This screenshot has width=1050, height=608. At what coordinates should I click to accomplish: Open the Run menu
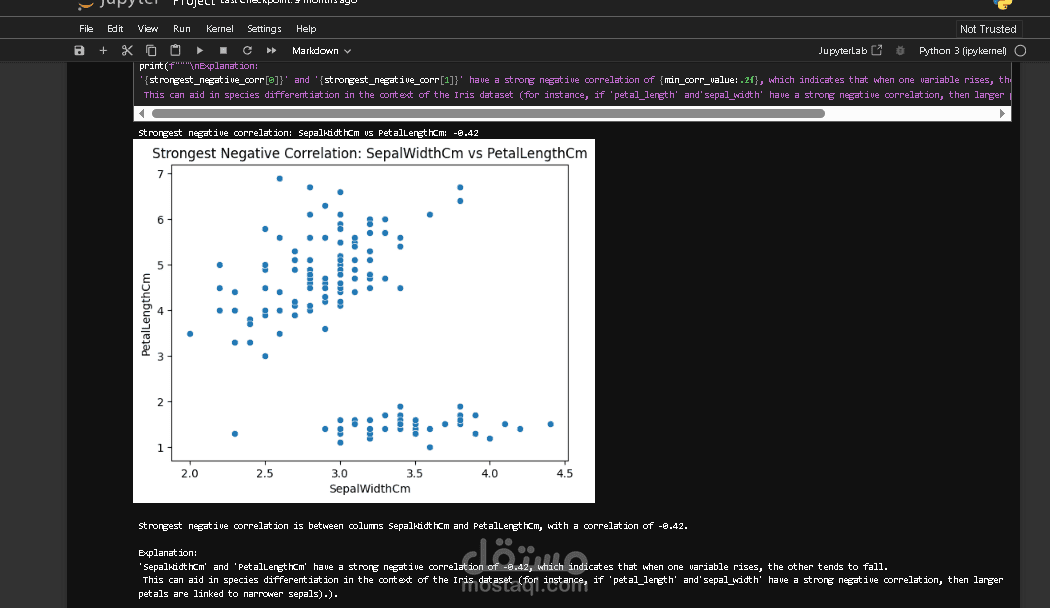point(181,29)
